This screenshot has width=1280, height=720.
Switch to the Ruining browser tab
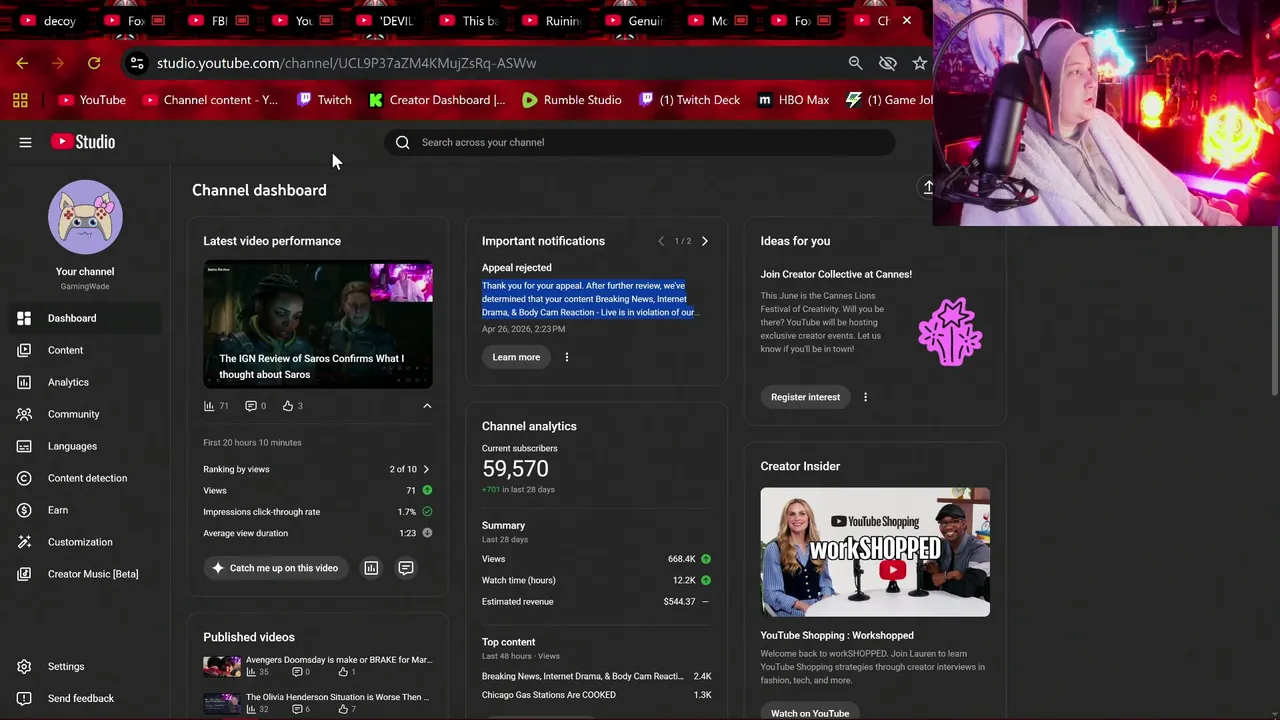tap(550, 21)
